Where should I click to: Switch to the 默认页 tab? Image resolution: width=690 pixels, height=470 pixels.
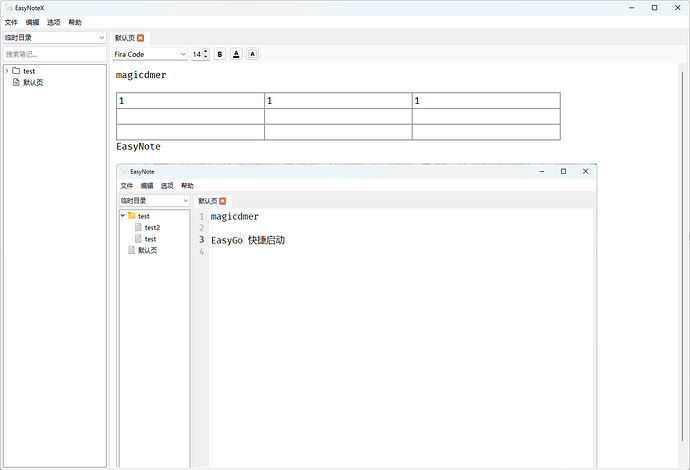point(125,38)
